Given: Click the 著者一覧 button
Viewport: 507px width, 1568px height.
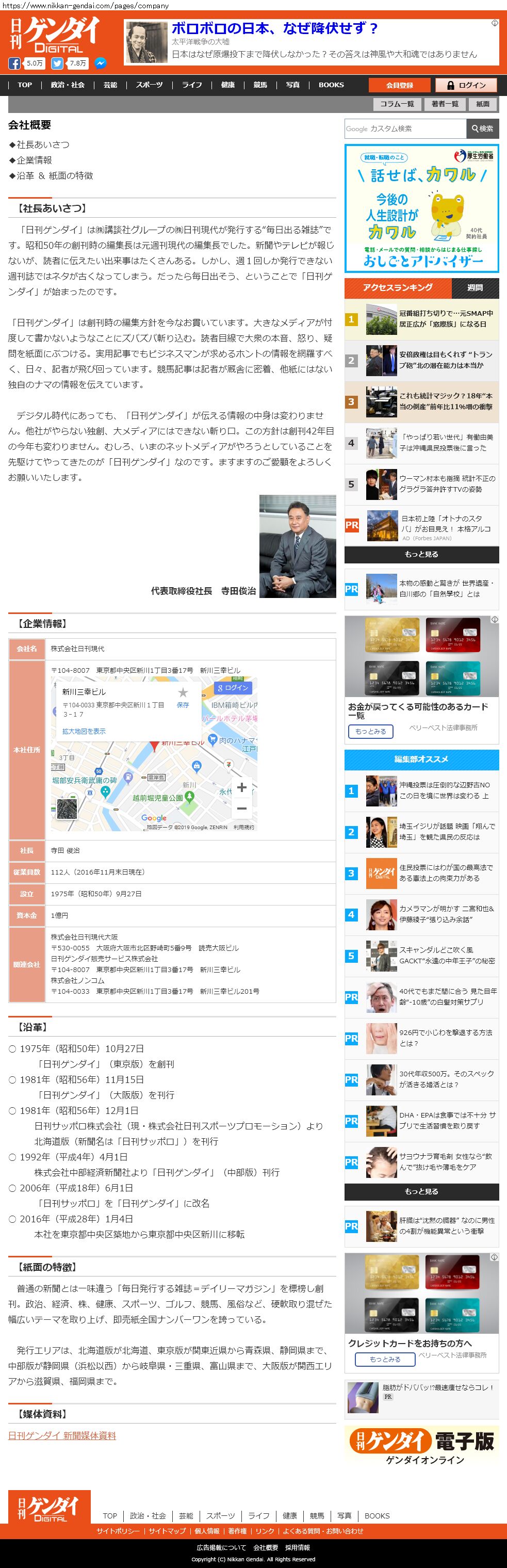Looking at the screenshot, I should point(445,104).
